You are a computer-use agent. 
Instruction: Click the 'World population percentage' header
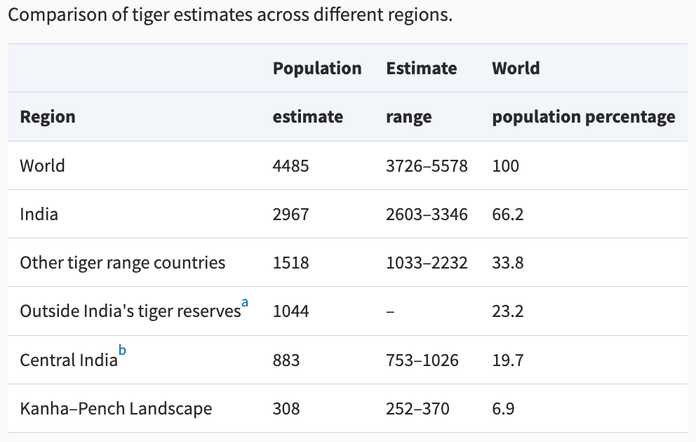584,92
